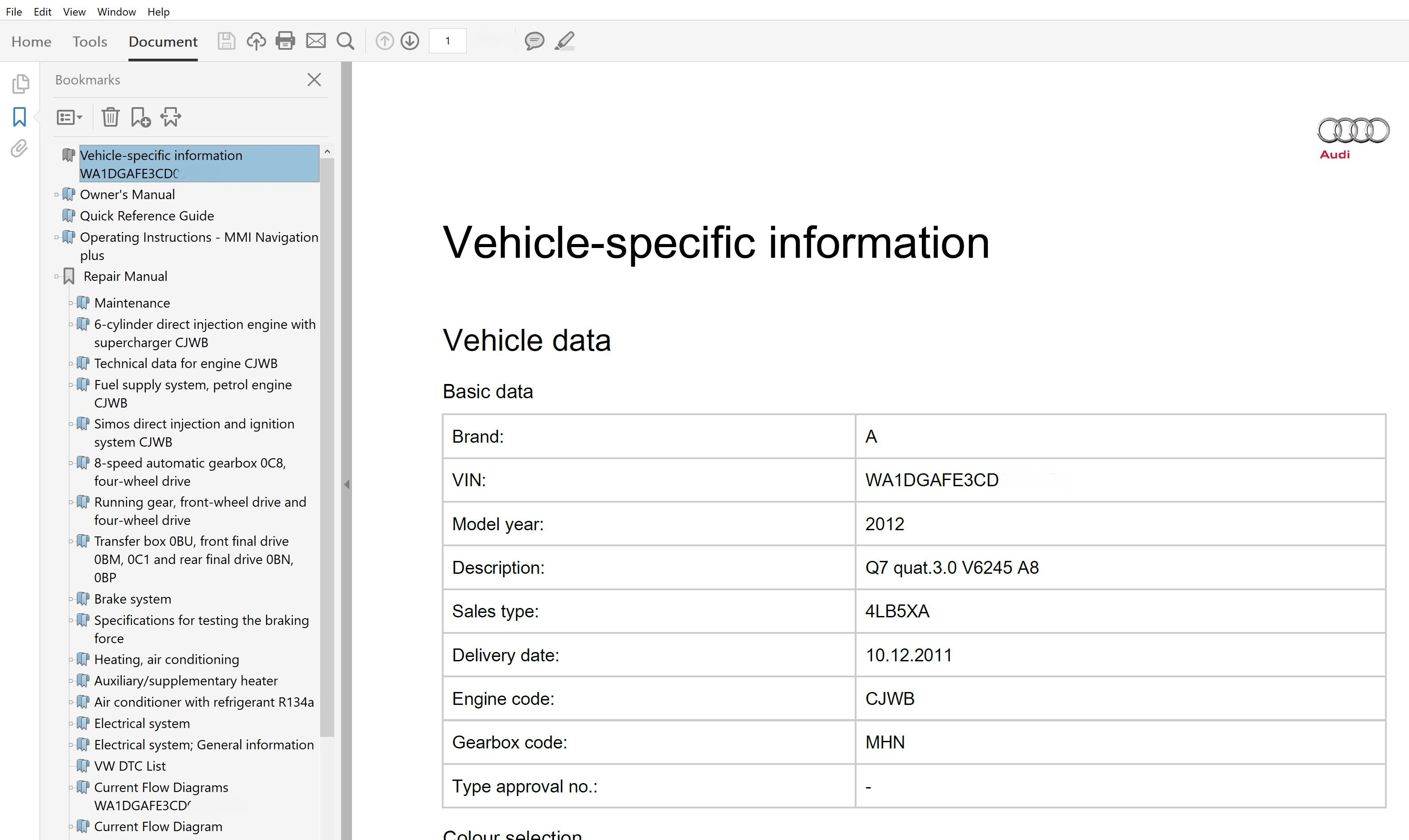
Task: Click the navigate to previous page button
Action: 384,41
